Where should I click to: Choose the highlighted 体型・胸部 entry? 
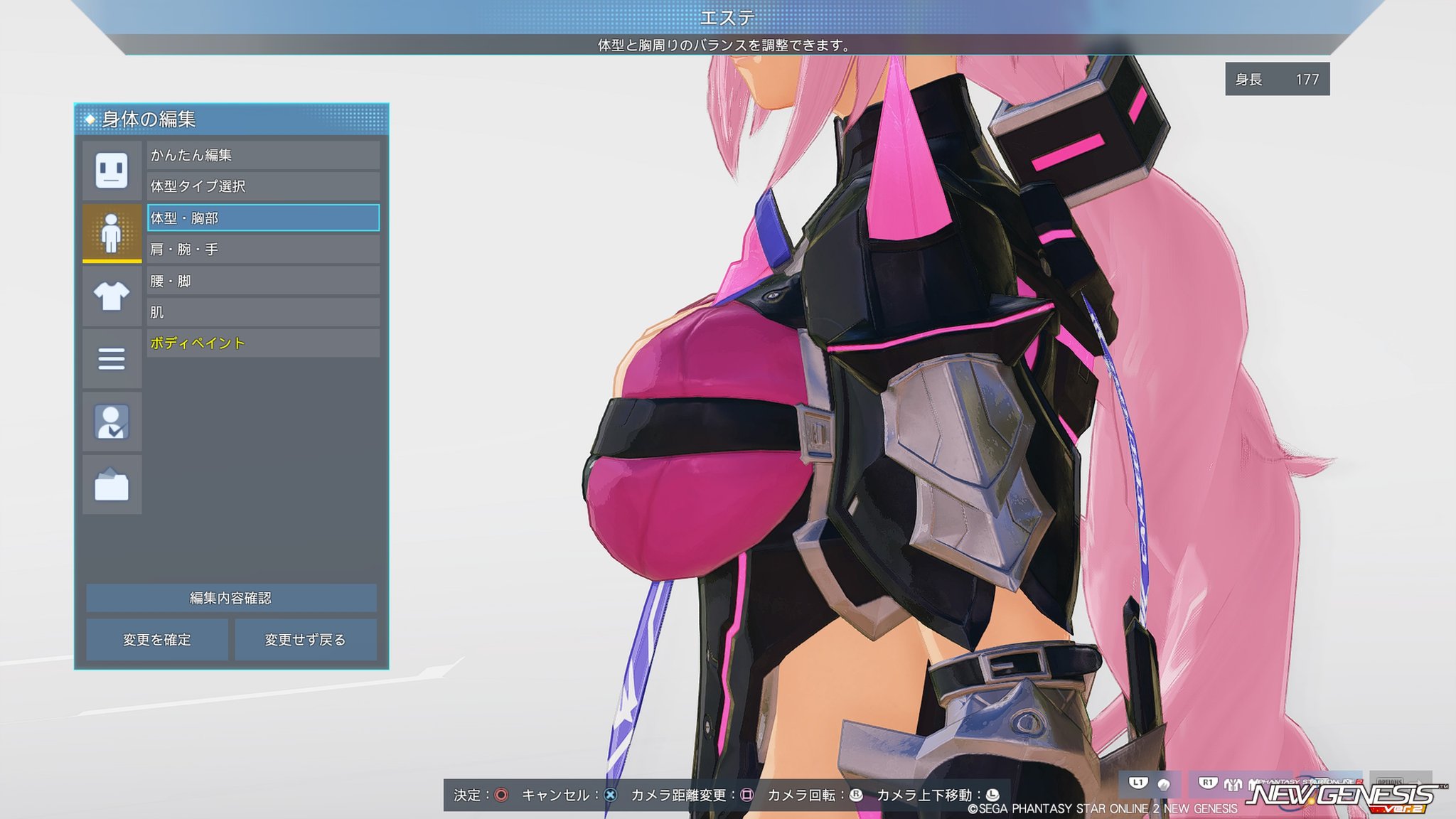point(263,218)
